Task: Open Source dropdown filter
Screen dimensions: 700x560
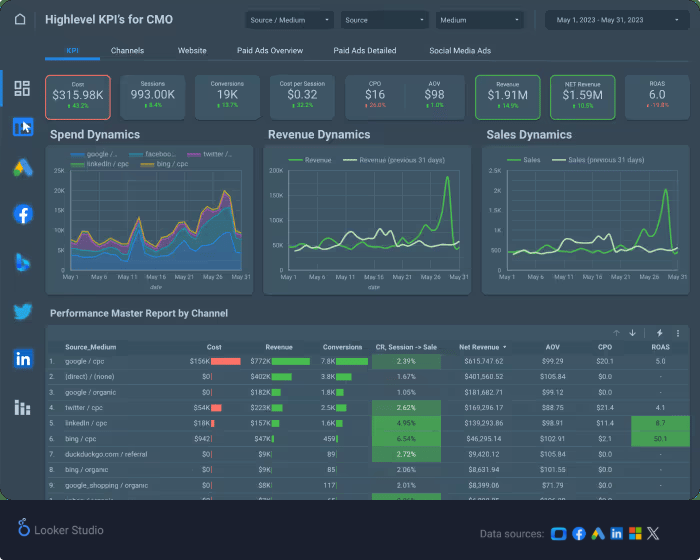Action: (x=384, y=20)
